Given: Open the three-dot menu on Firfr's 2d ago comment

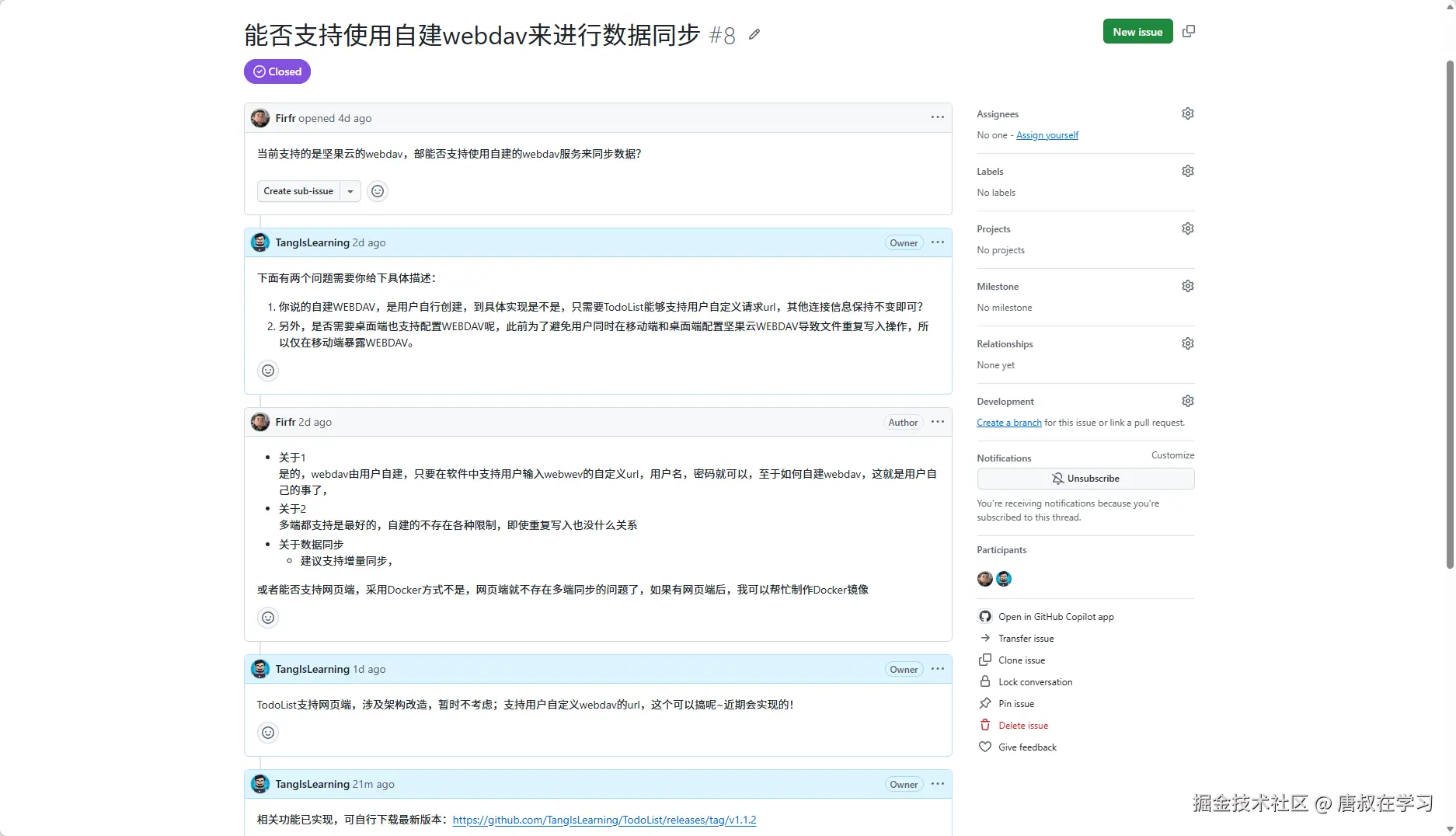Looking at the screenshot, I should click(x=938, y=422).
